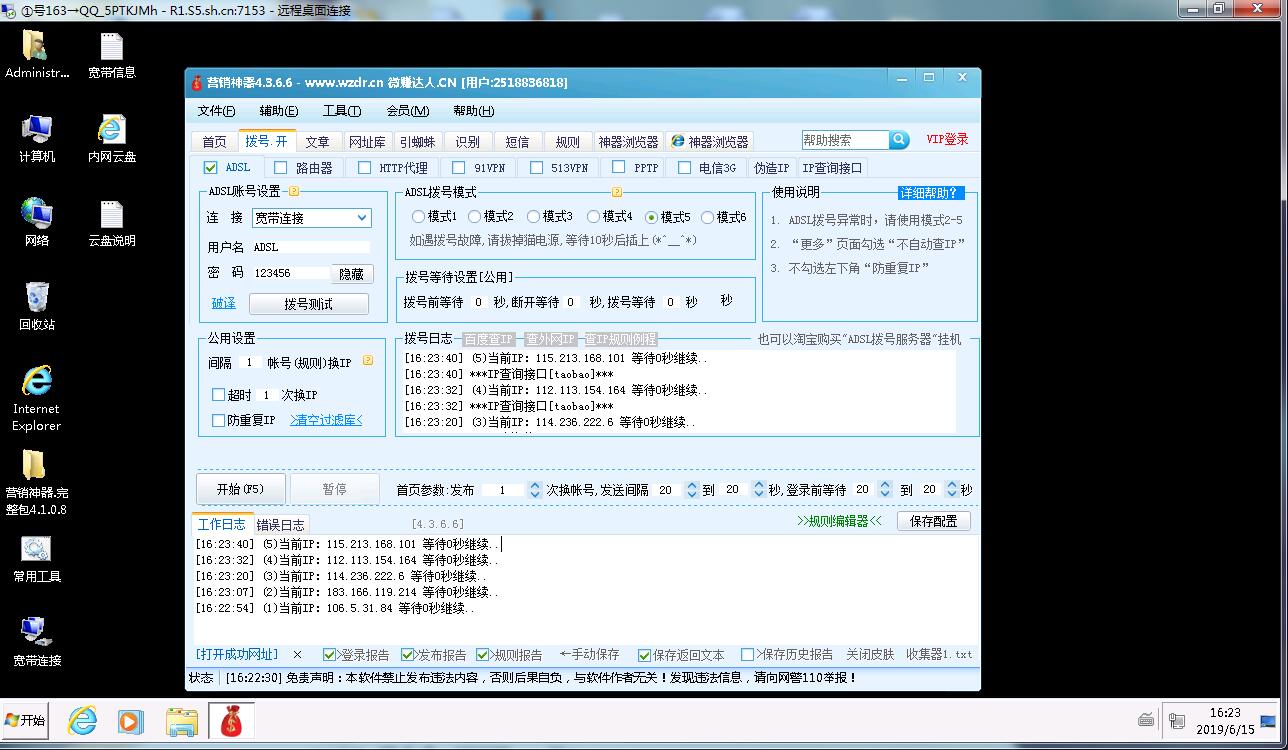Open the 工具(T) menu
The image size is (1288, 750).
(x=341, y=111)
